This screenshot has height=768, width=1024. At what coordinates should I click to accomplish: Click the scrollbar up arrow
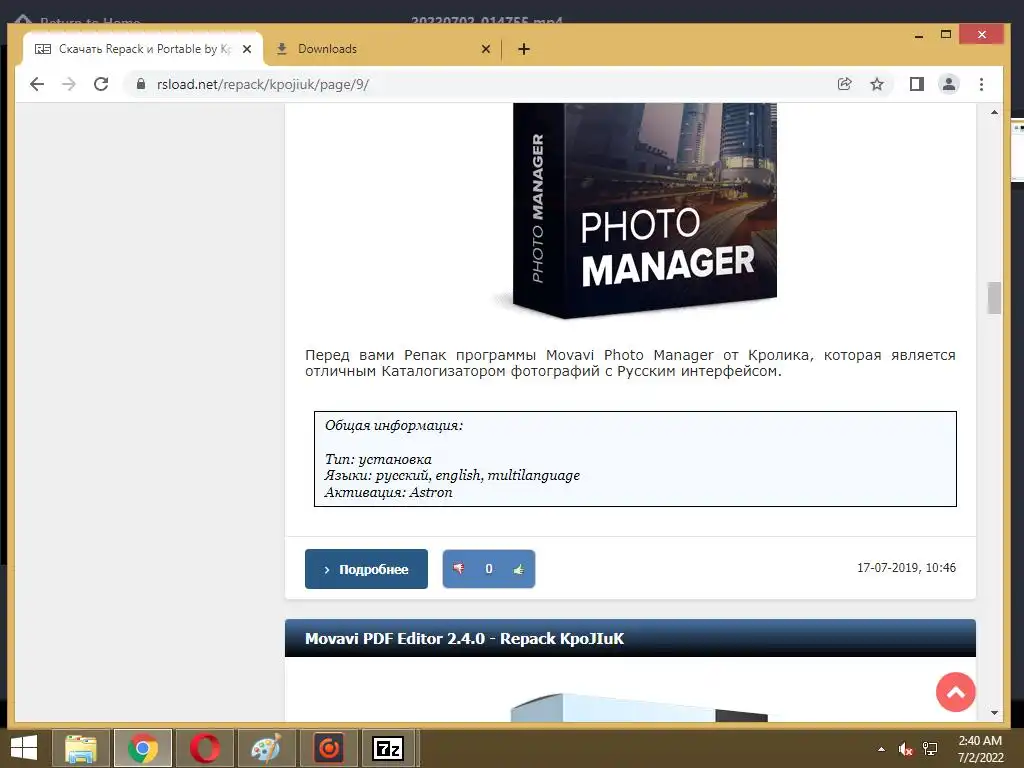[x=994, y=112]
